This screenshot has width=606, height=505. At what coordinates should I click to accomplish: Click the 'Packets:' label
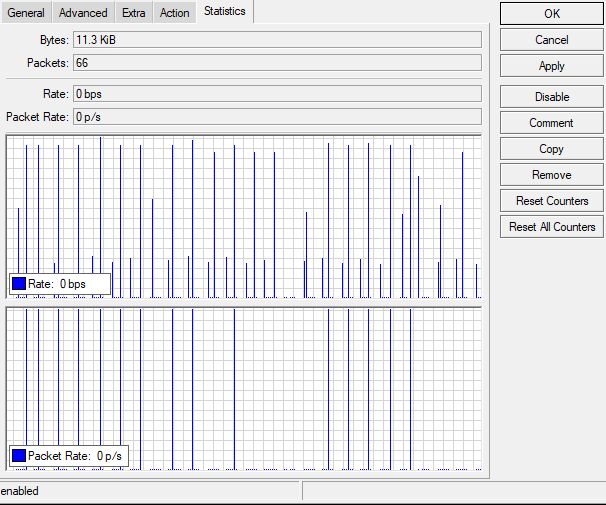tap(48, 63)
